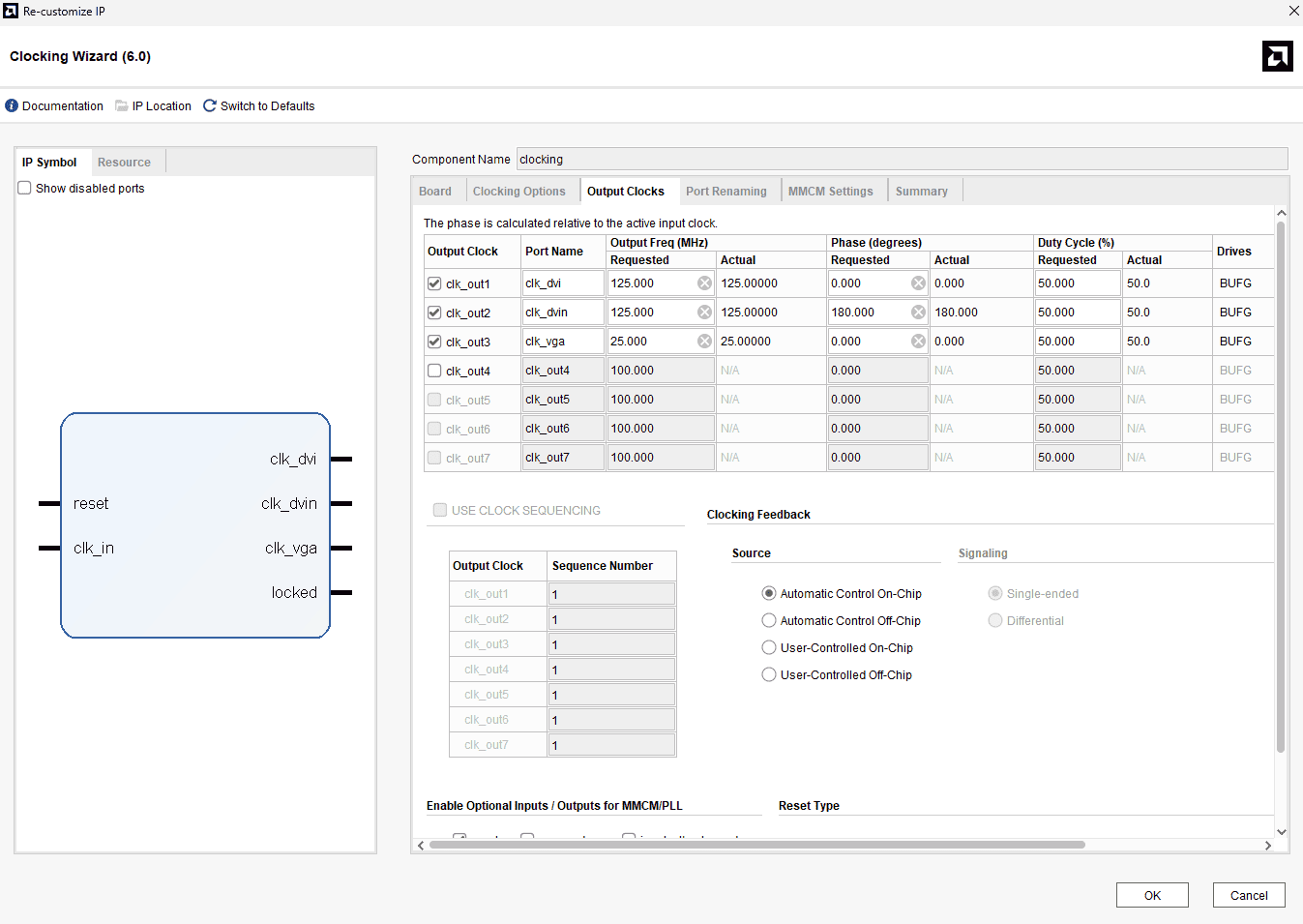Toggle Show disabled ports checkbox
Screen dimensions: 1303x924
pyautogui.click(x=25, y=188)
